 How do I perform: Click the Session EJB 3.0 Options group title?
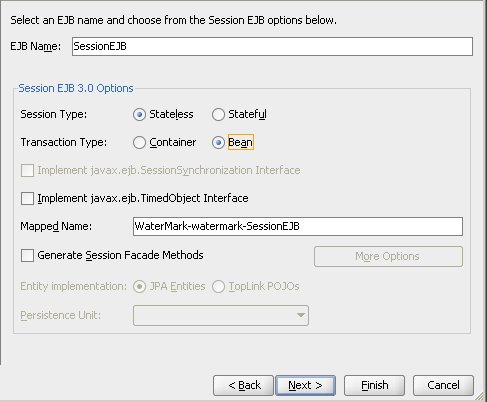tap(76, 88)
